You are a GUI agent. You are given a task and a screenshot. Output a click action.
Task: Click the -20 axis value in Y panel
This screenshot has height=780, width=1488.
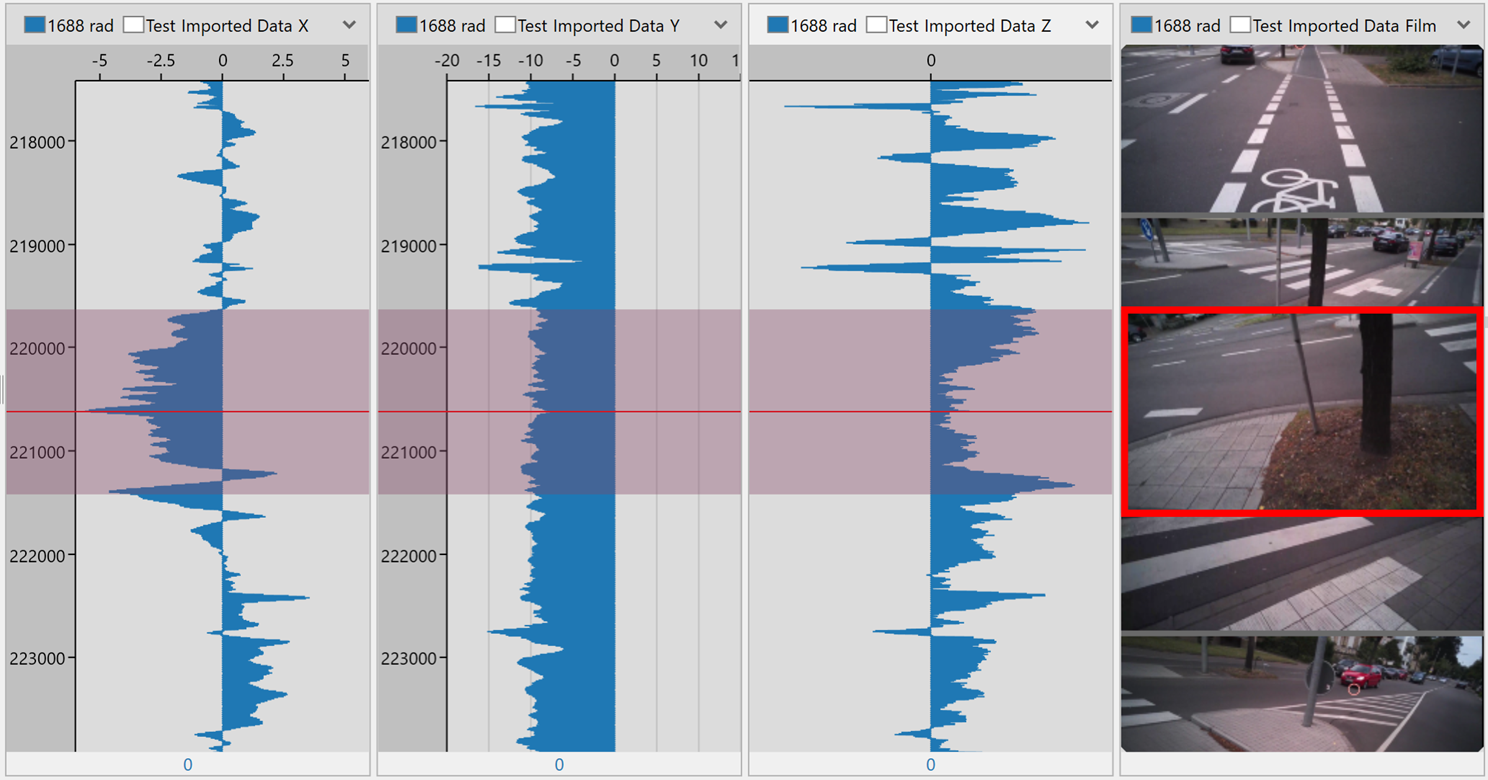pos(447,61)
